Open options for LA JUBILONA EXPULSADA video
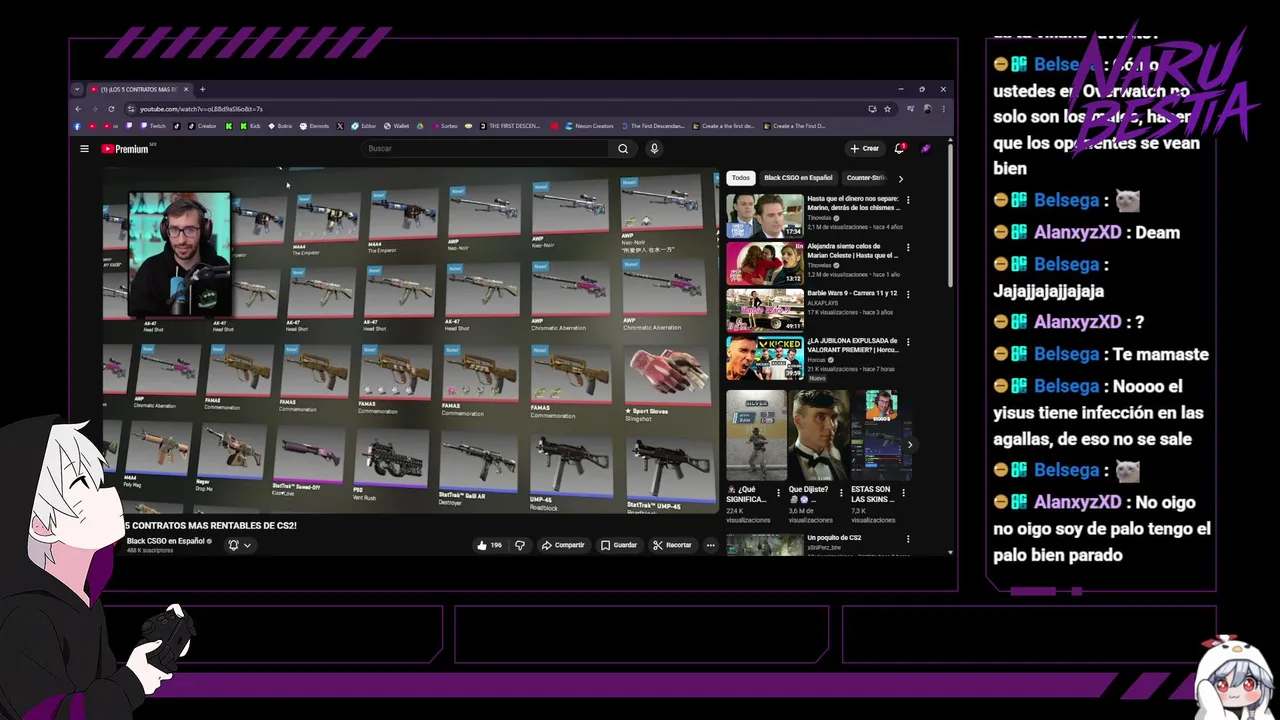Image resolution: width=1280 pixels, height=720 pixels. 908,341
